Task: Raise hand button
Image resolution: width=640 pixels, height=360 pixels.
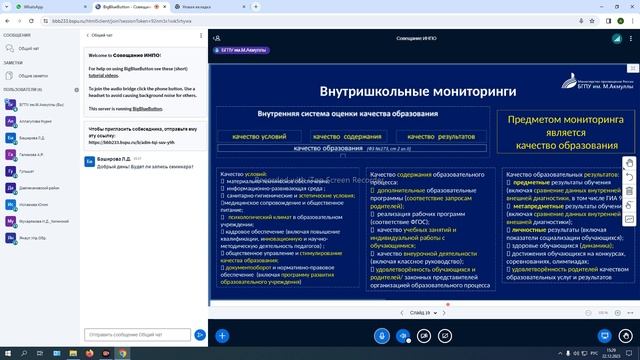Action: tap(626, 336)
